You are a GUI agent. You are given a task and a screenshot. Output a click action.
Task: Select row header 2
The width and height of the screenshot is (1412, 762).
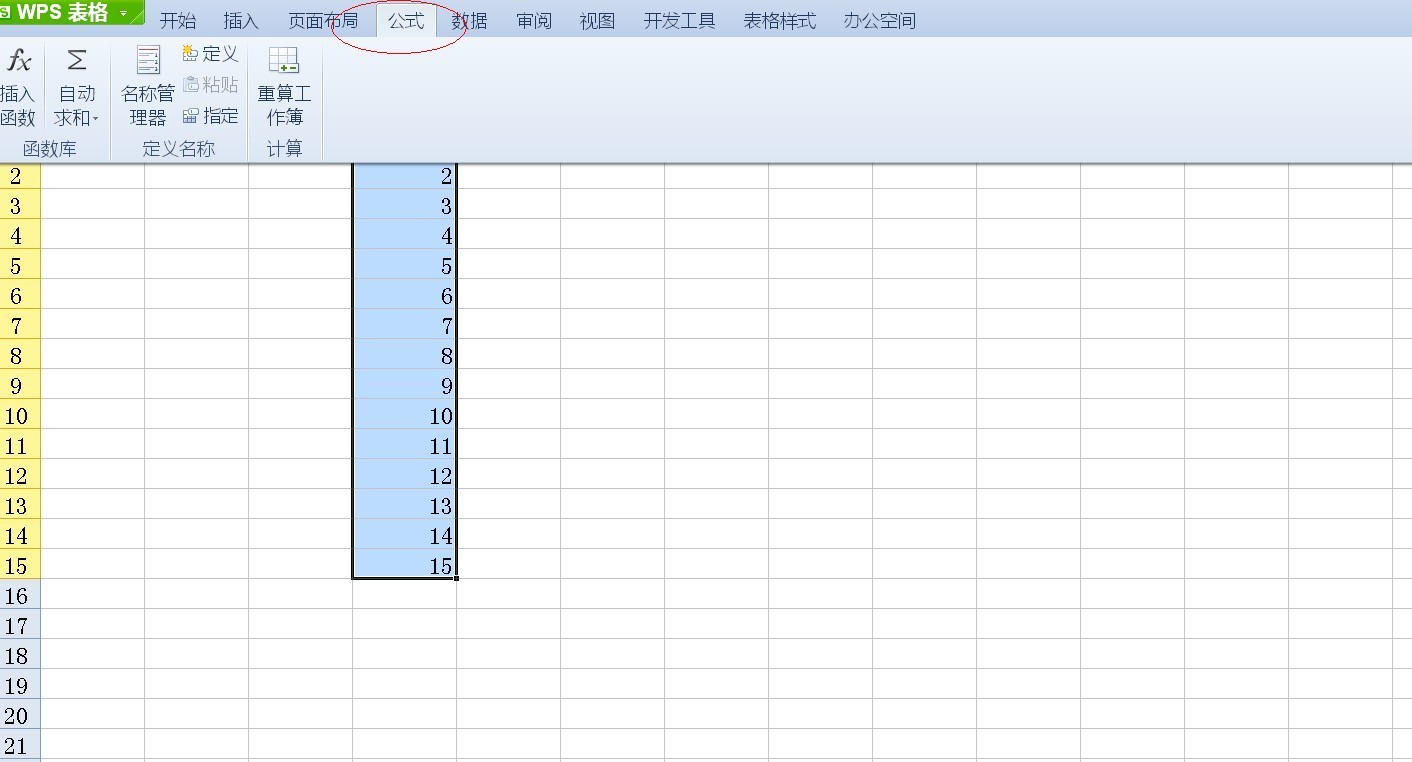20,176
